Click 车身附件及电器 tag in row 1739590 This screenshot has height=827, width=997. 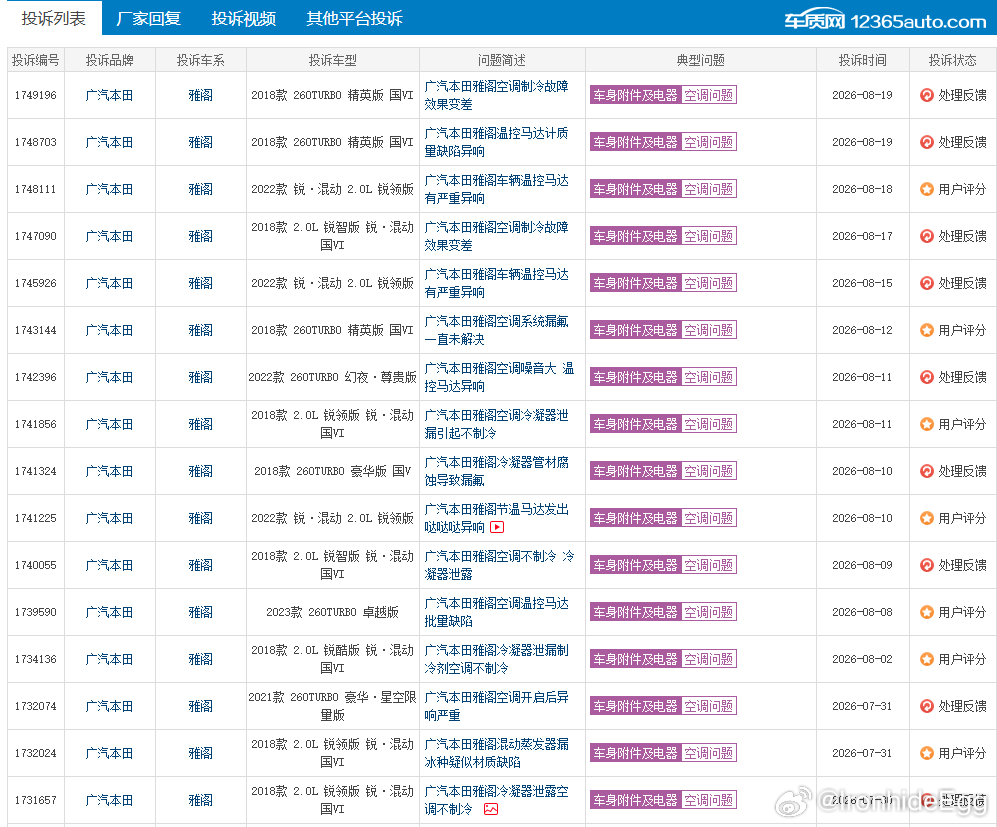635,613
